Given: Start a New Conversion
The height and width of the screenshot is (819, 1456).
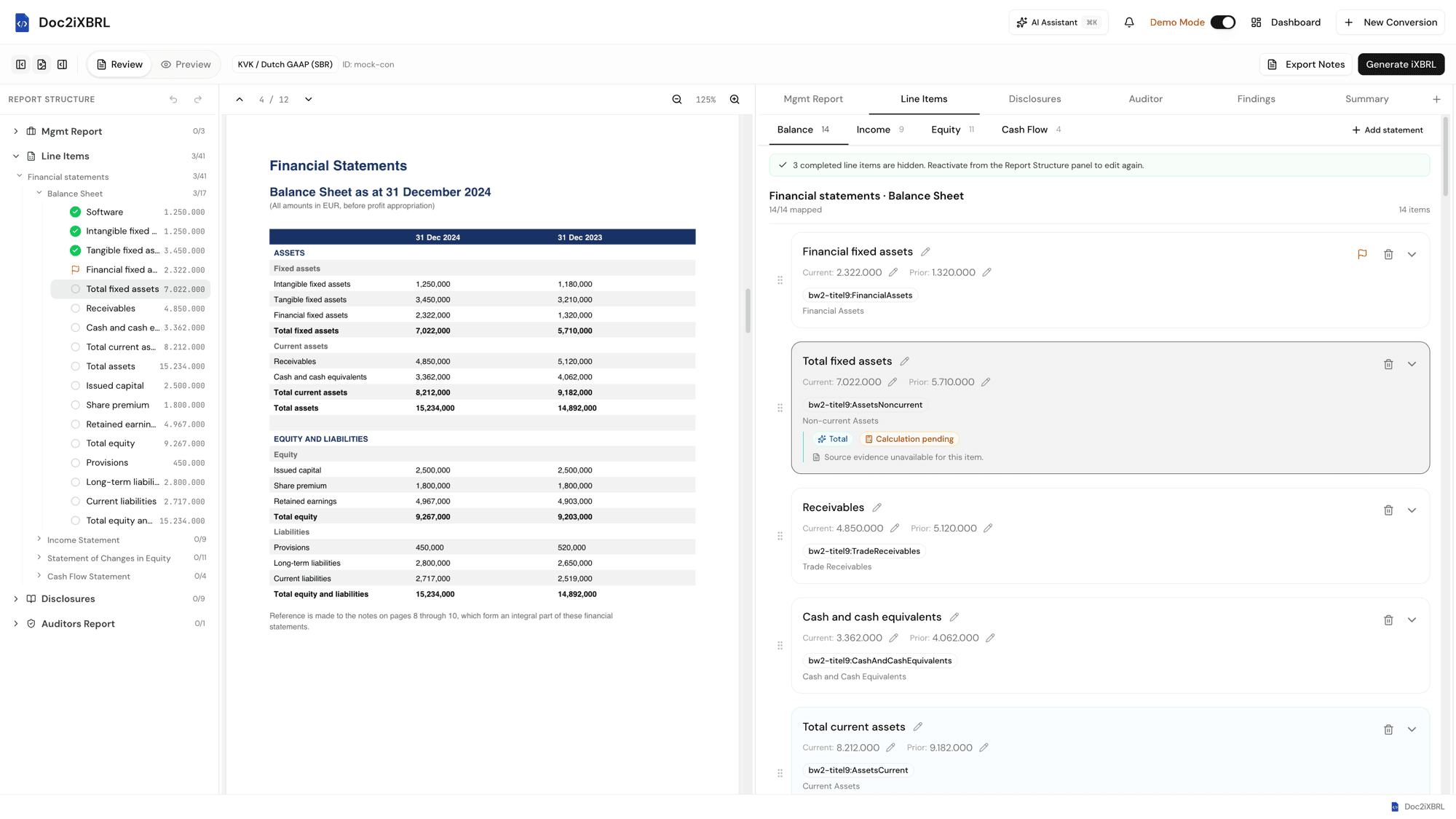Looking at the screenshot, I should [x=1390, y=23].
